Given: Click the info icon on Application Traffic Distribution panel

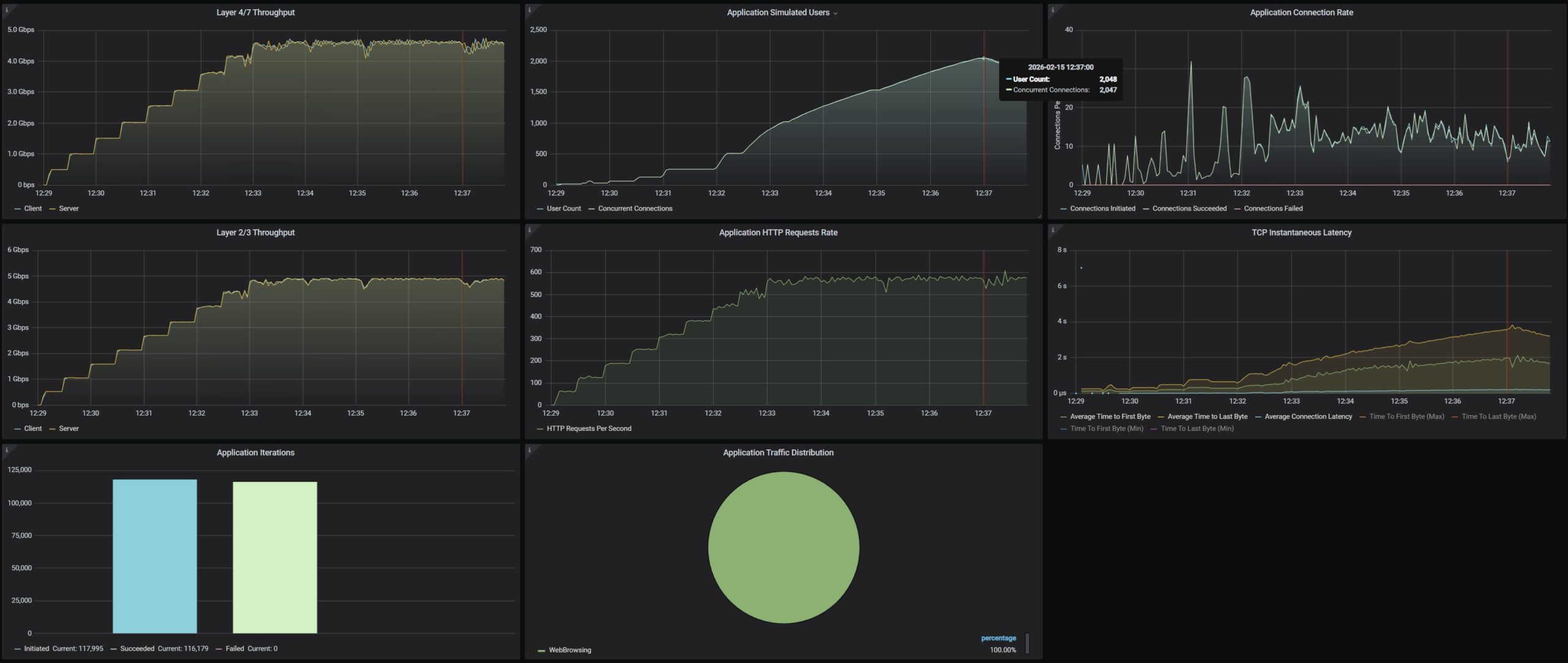Looking at the screenshot, I should [x=529, y=450].
